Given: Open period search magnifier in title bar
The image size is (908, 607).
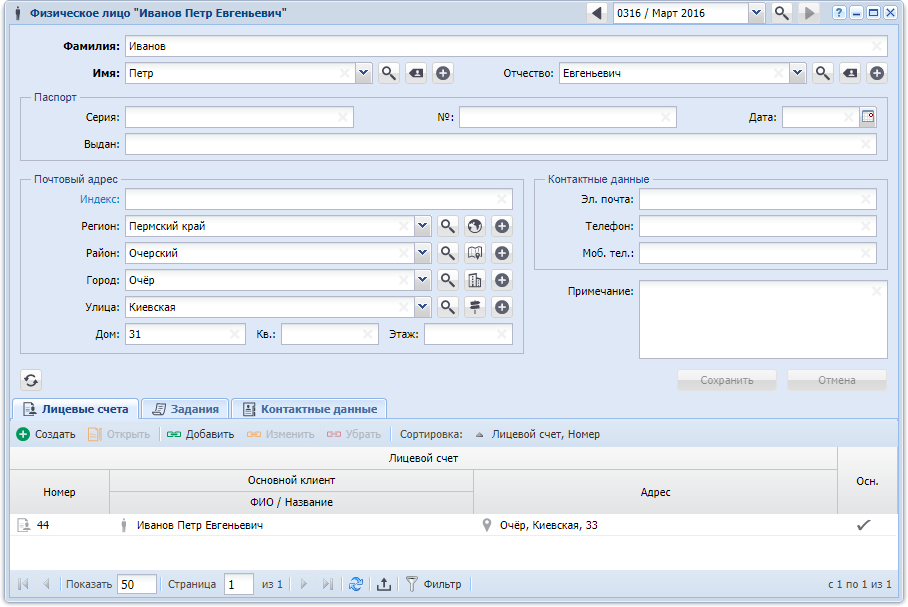Looking at the screenshot, I should coord(781,13).
